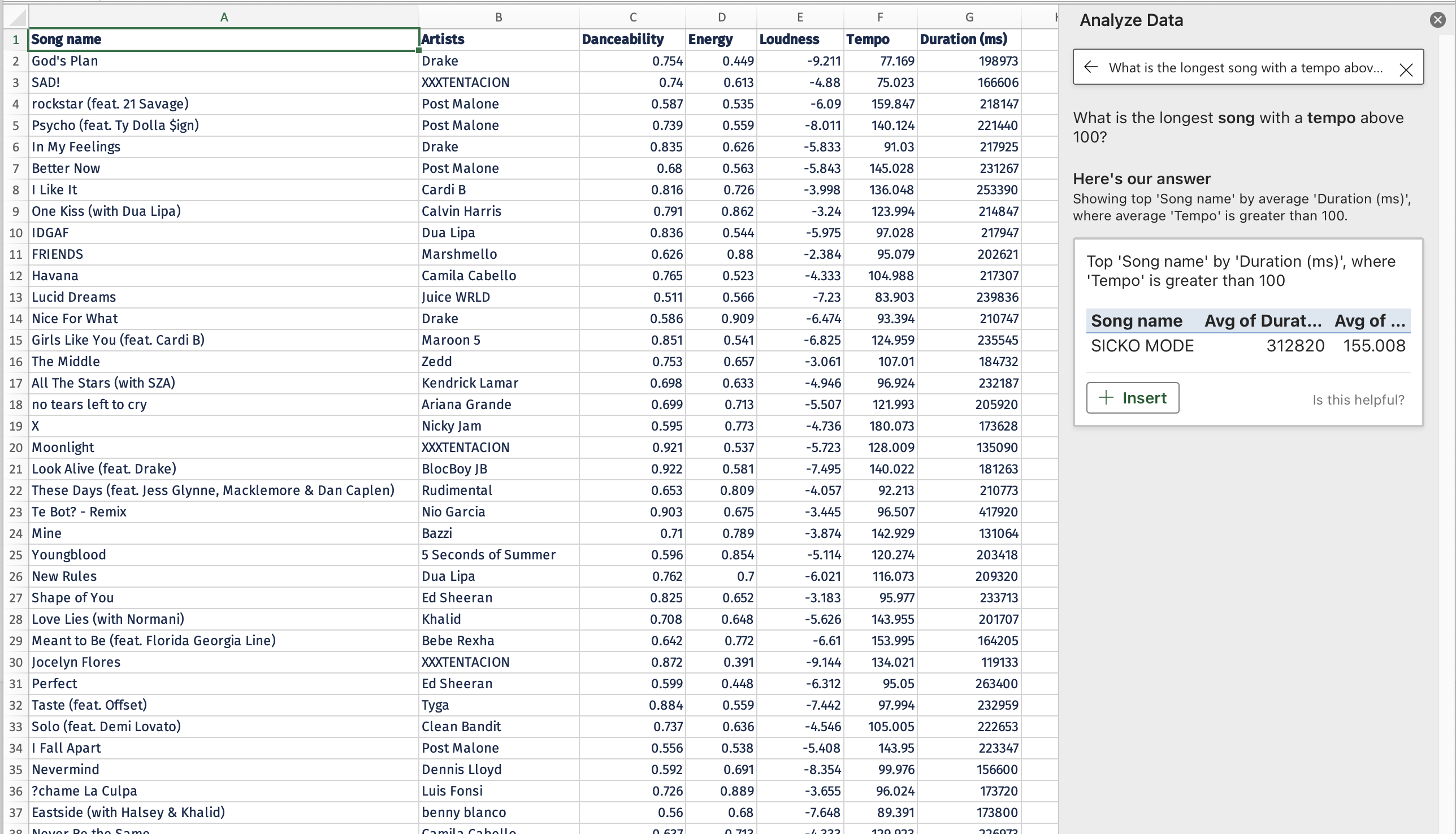The height and width of the screenshot is (834, 1456).
Task: Select row 10 header
Action: click(x=15, y=233)
